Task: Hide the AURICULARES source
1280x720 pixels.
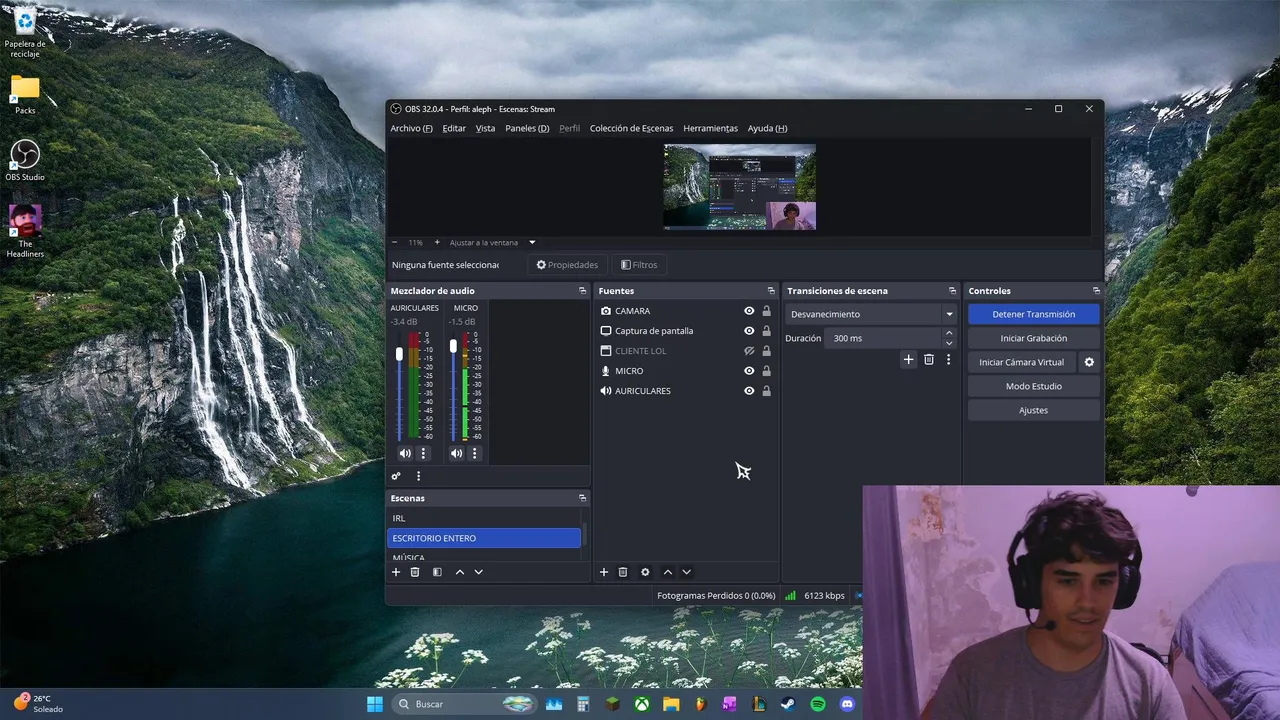Action: coord(749,391)
